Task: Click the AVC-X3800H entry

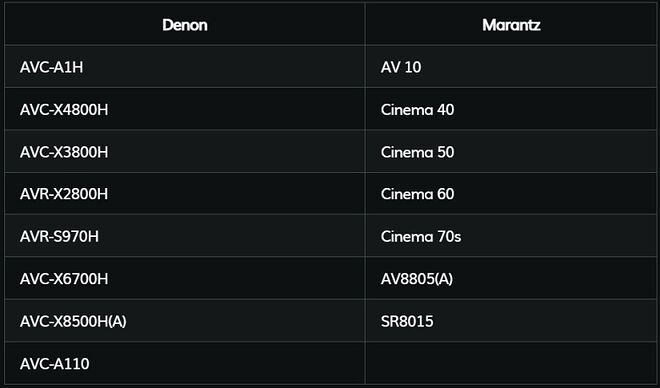Action: 185,151
